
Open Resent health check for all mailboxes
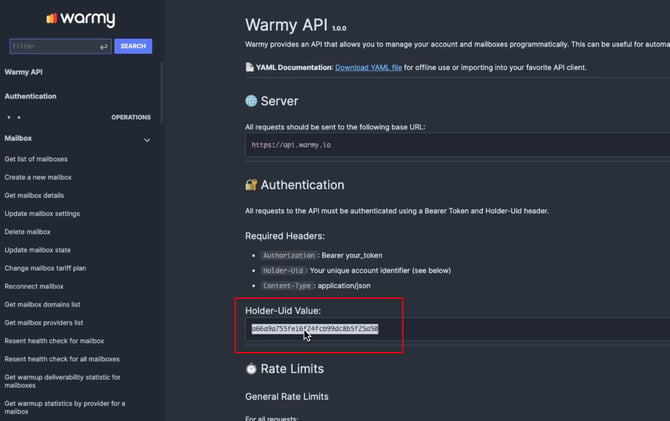(x=62, y=359)
